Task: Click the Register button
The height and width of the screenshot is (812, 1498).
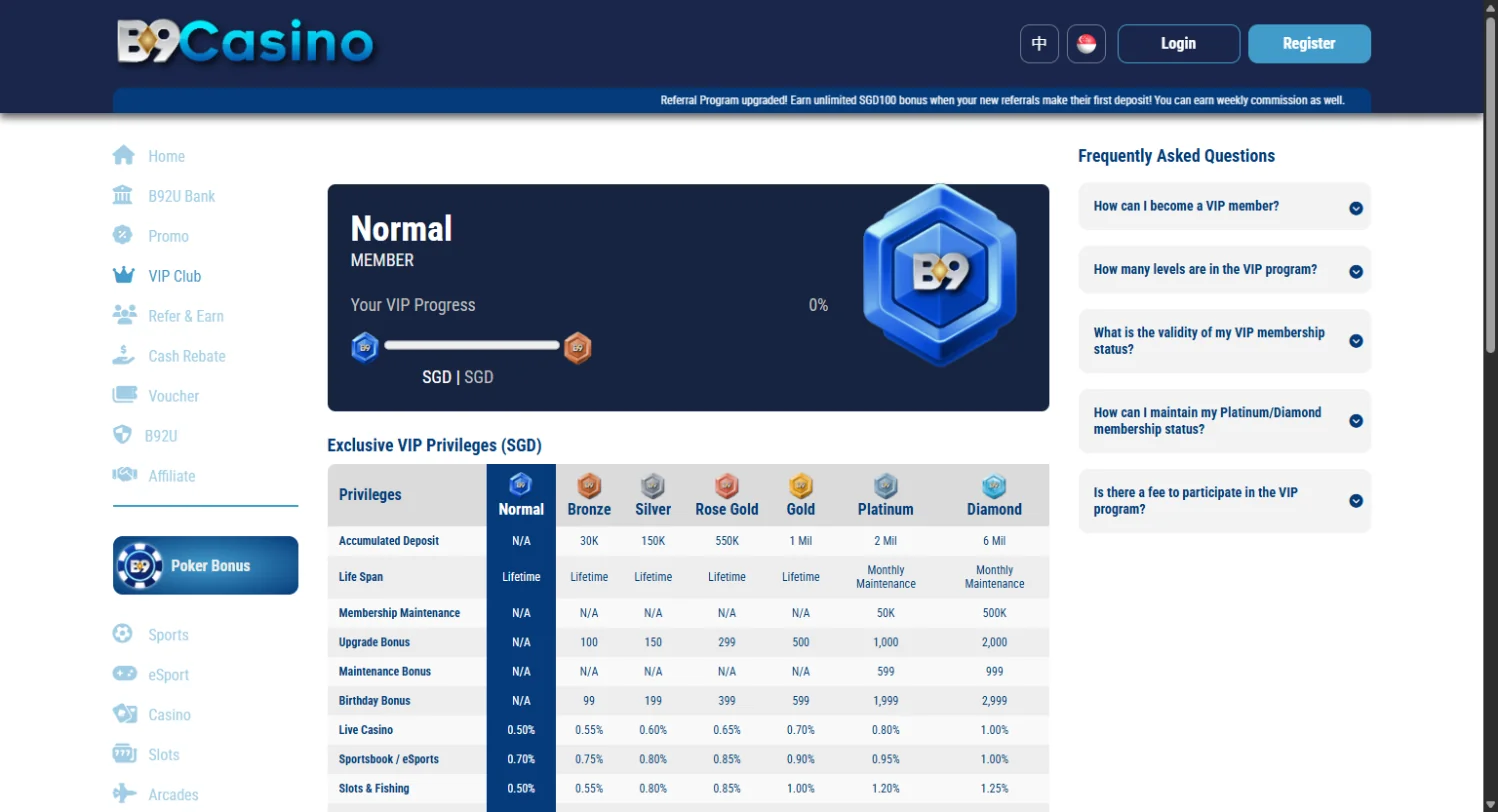Action: point(1309,44)
